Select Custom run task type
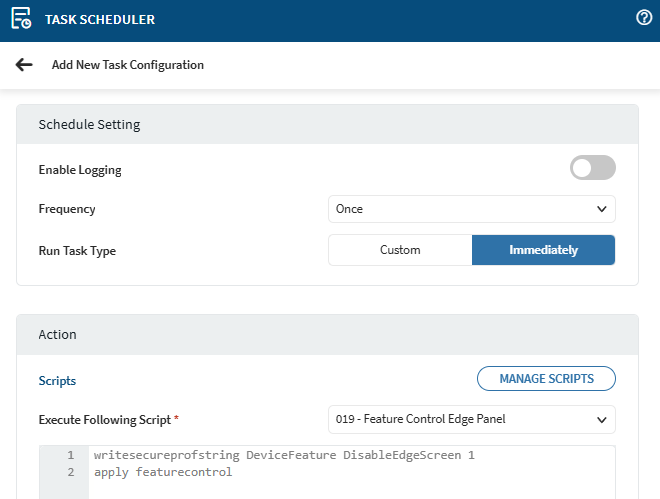Screen dimensions: 660x499 point(400,250)
